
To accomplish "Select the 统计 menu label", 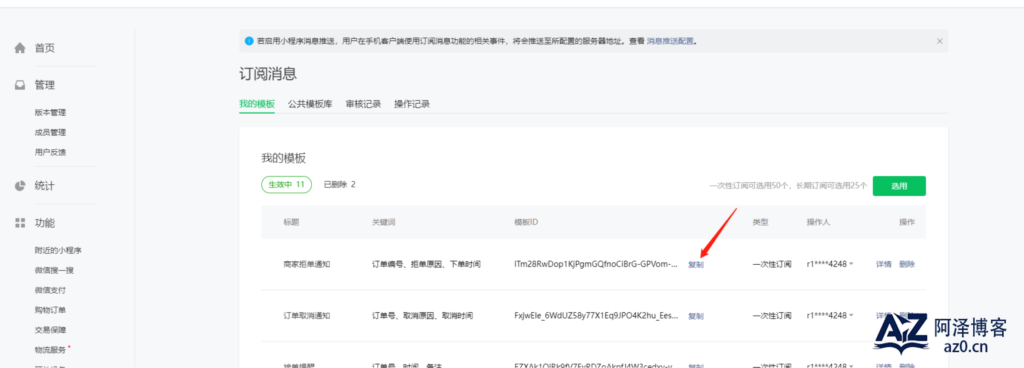I will click(x=44, y=186).
